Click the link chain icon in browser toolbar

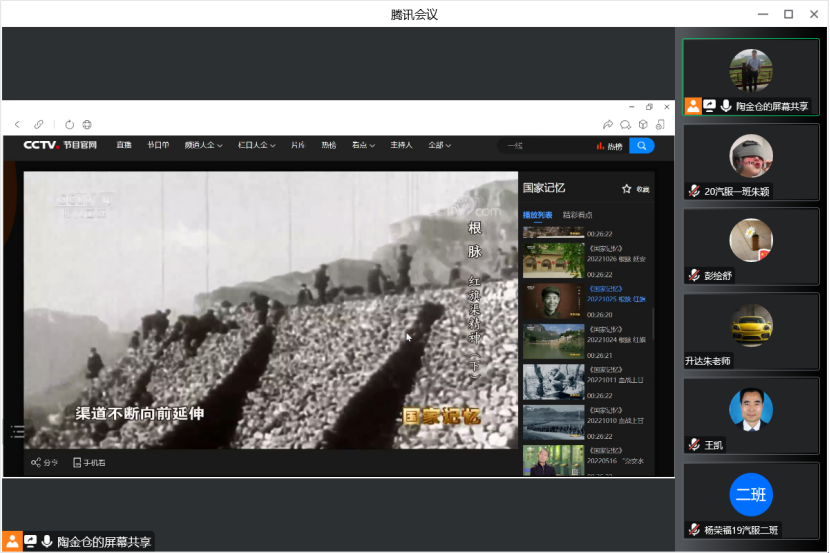tap(39, 125)
